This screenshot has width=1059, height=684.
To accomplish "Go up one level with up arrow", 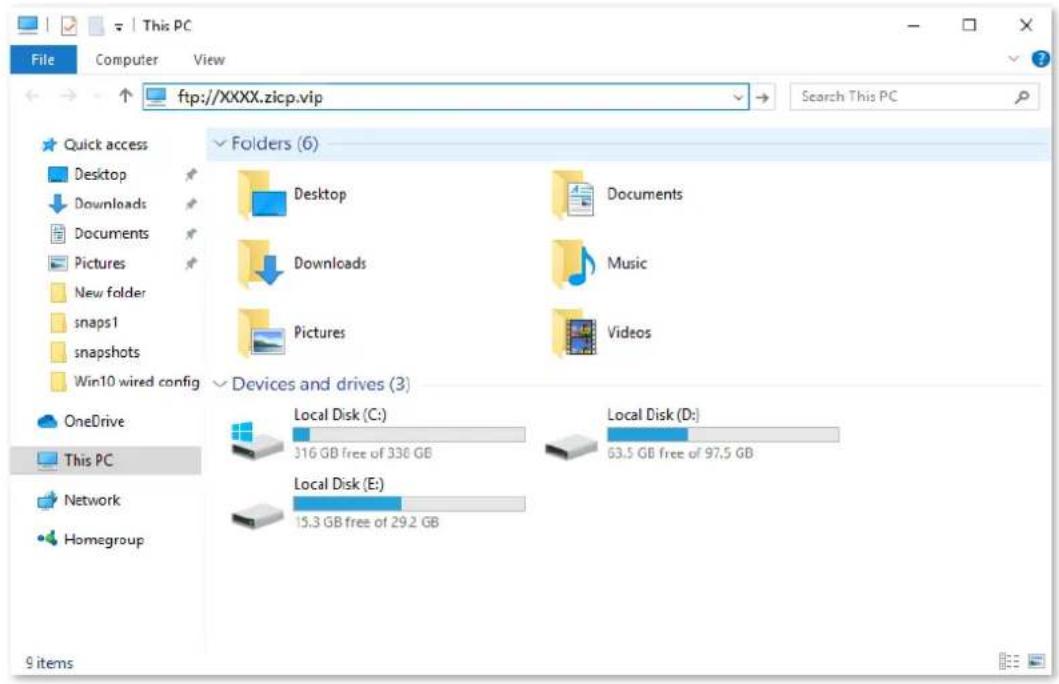I will pos(125,96).
